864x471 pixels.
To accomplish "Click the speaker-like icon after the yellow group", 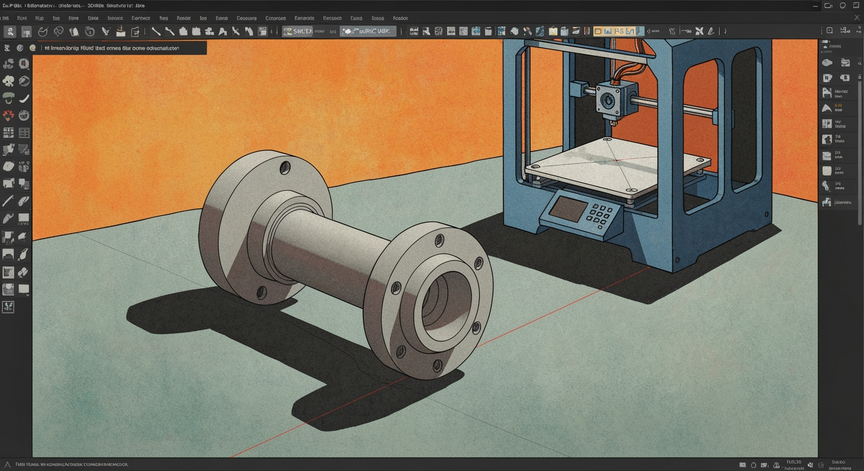I will point(649,31).
